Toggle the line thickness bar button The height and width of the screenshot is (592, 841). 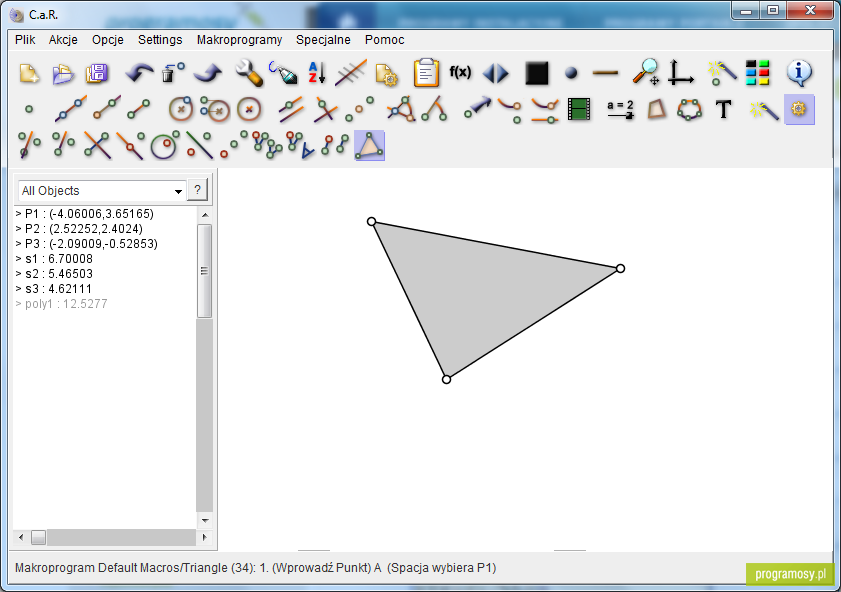coord(605,73)
